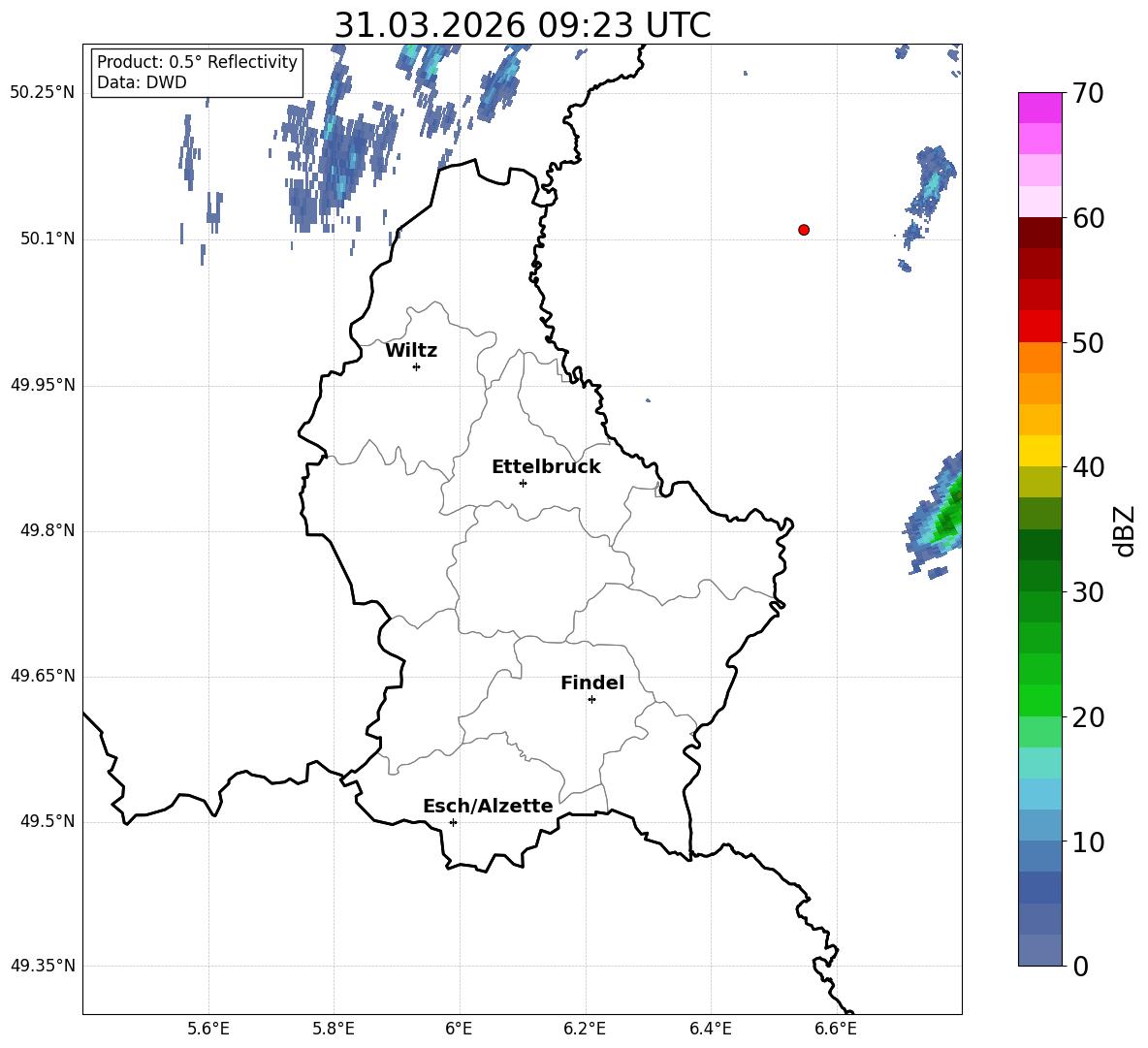The width and height of the screenshot is (1148, 1048).
Task: Click the Ettelbruck station cross marker
Action: tap(523, 483)
